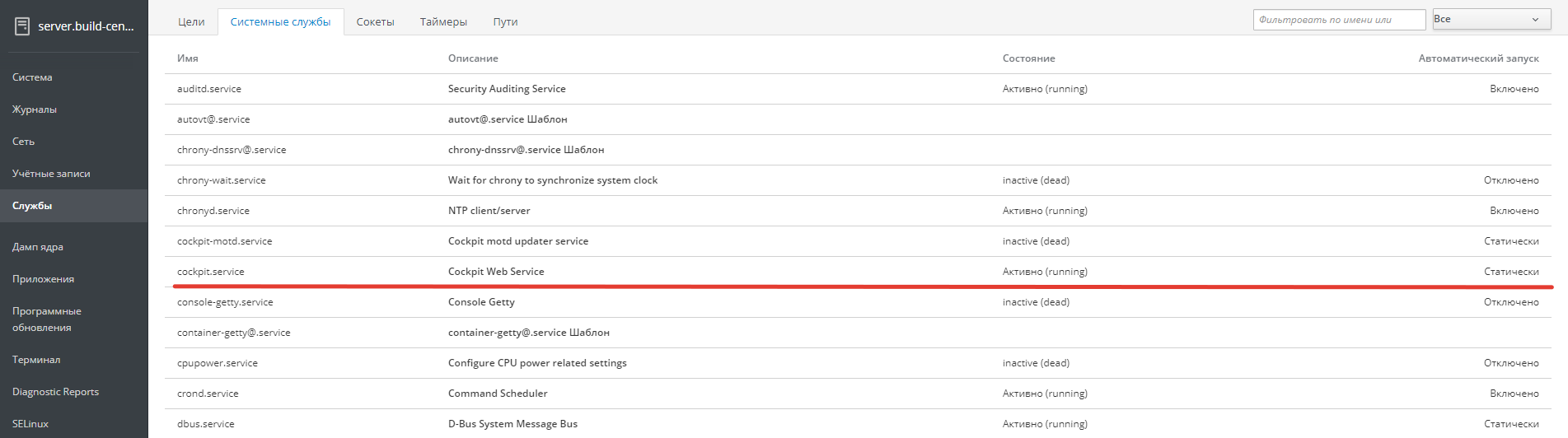
Task: Open auditd.service row
Action: [x=858, y=89]
